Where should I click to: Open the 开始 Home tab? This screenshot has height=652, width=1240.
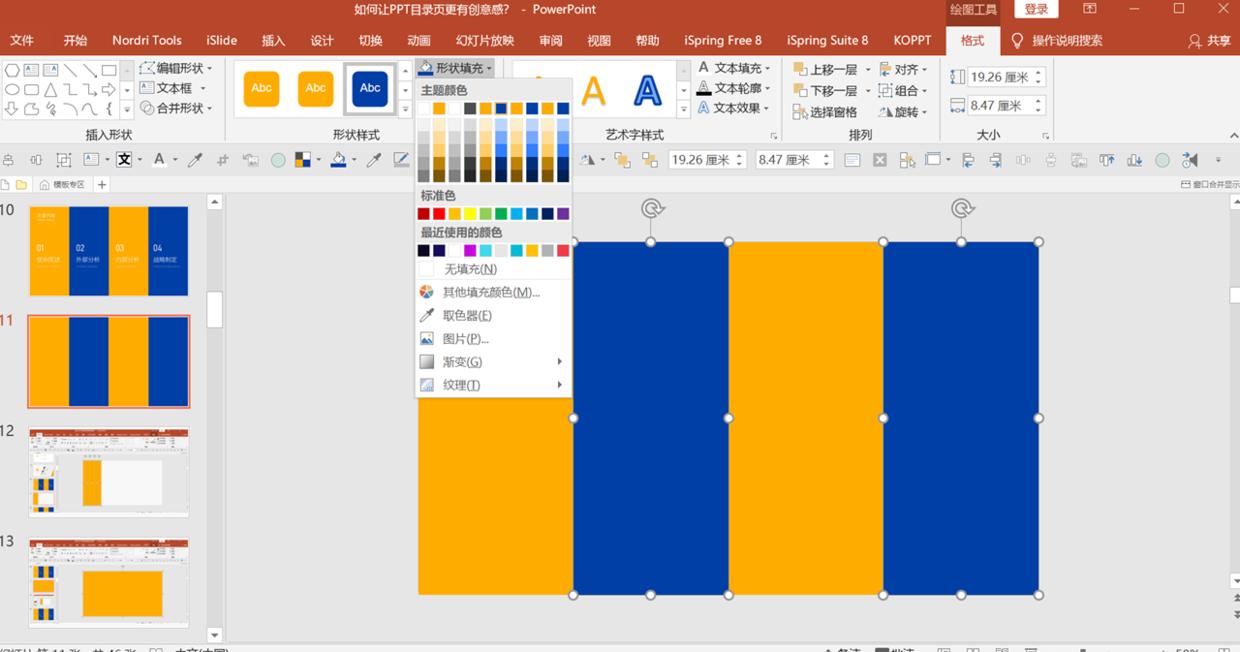(75, 40)
